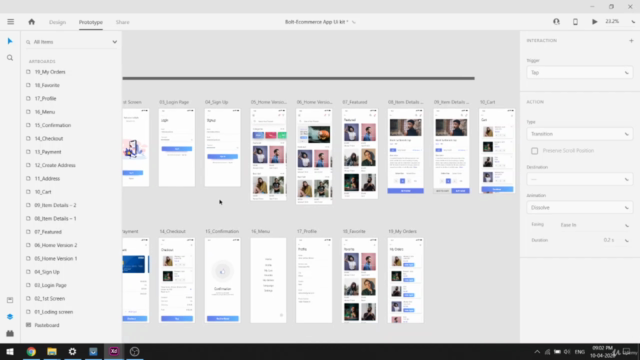Click the 19_My Orders artboard on canvas

[405, 280]
